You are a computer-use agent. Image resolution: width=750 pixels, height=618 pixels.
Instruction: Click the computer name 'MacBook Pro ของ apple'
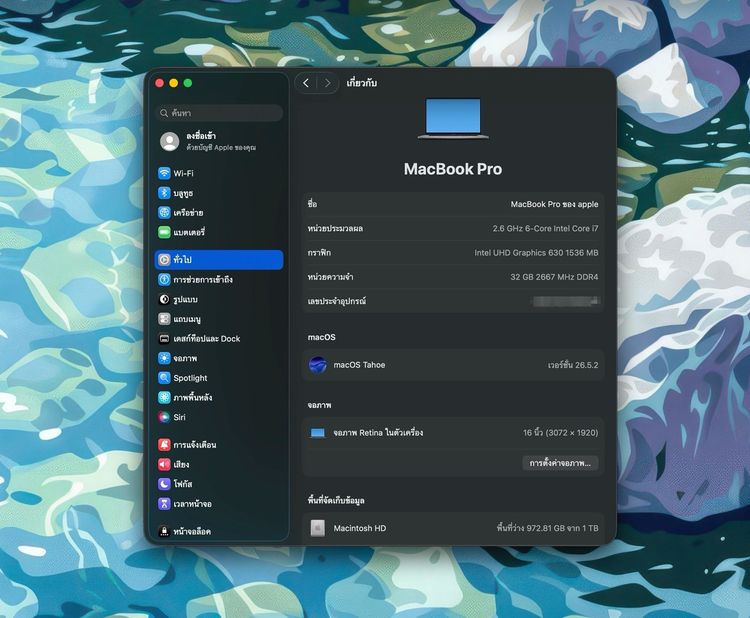(554, 204)
